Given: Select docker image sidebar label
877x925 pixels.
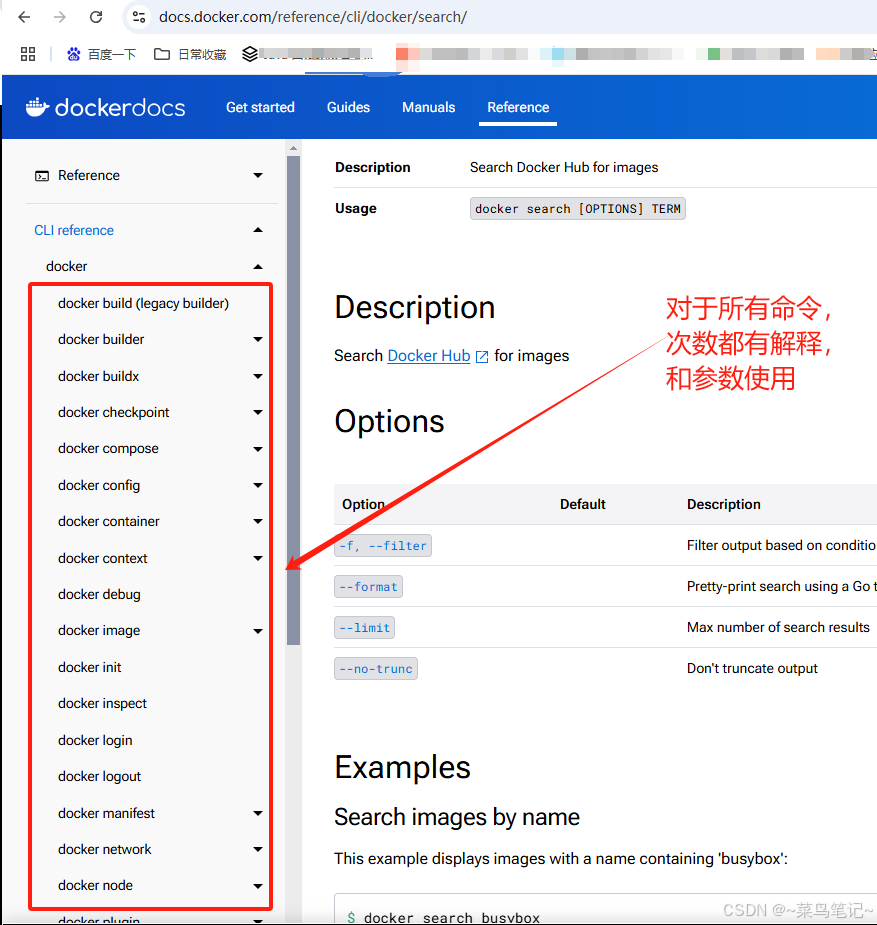Looking at the screenshot, I should pos(99,631).
